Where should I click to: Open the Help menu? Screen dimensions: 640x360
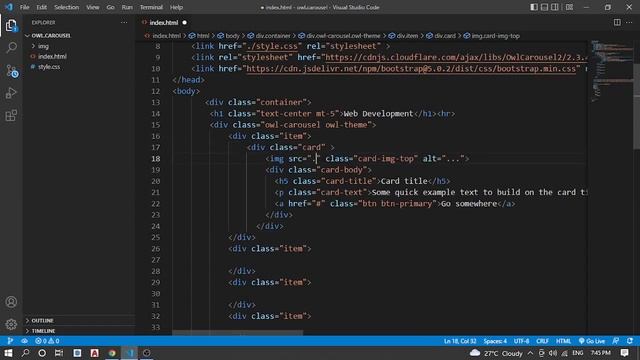click(x=176, y=7)
